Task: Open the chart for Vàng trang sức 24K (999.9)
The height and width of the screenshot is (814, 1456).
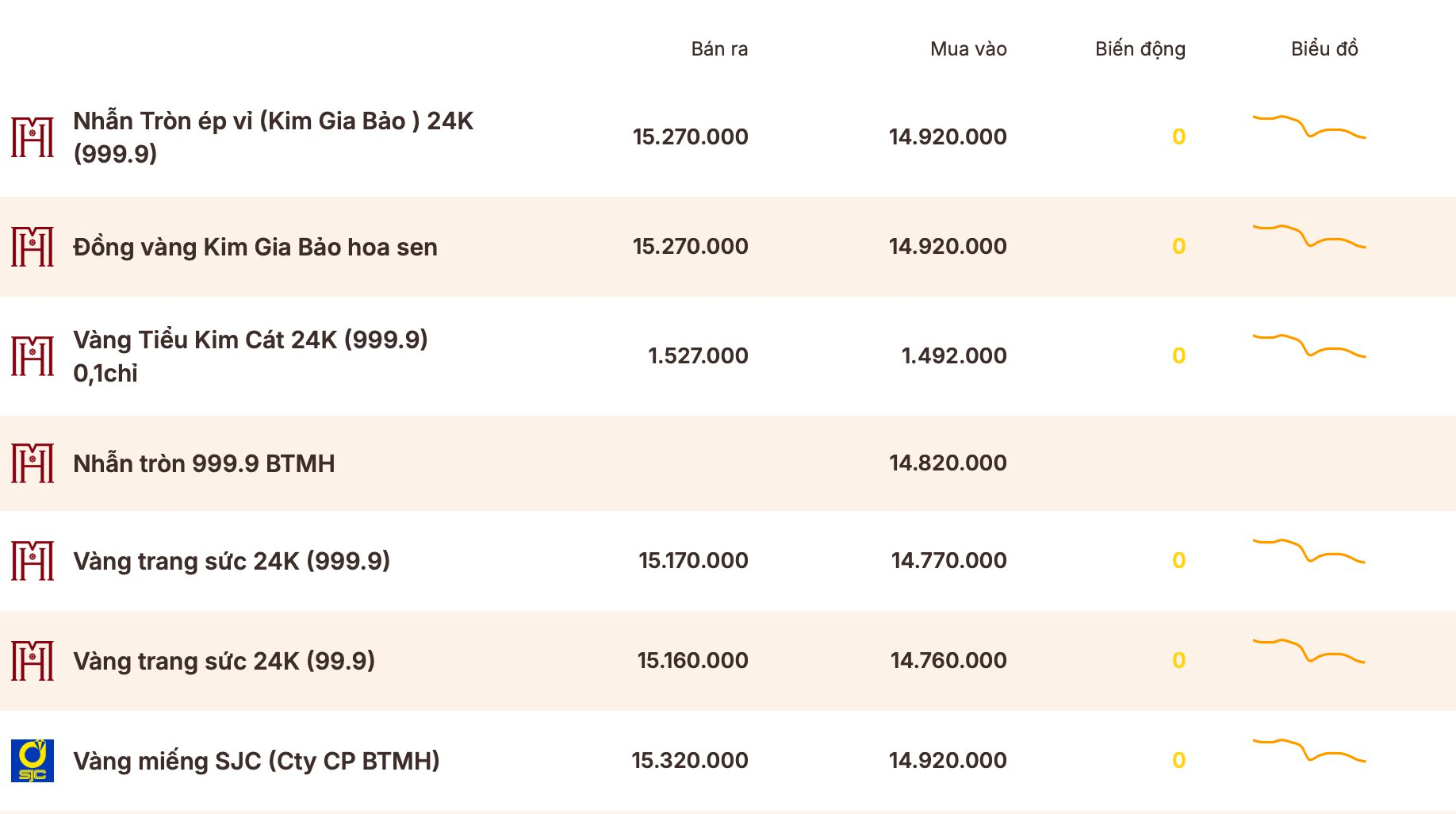Action: coord(1309,551)
